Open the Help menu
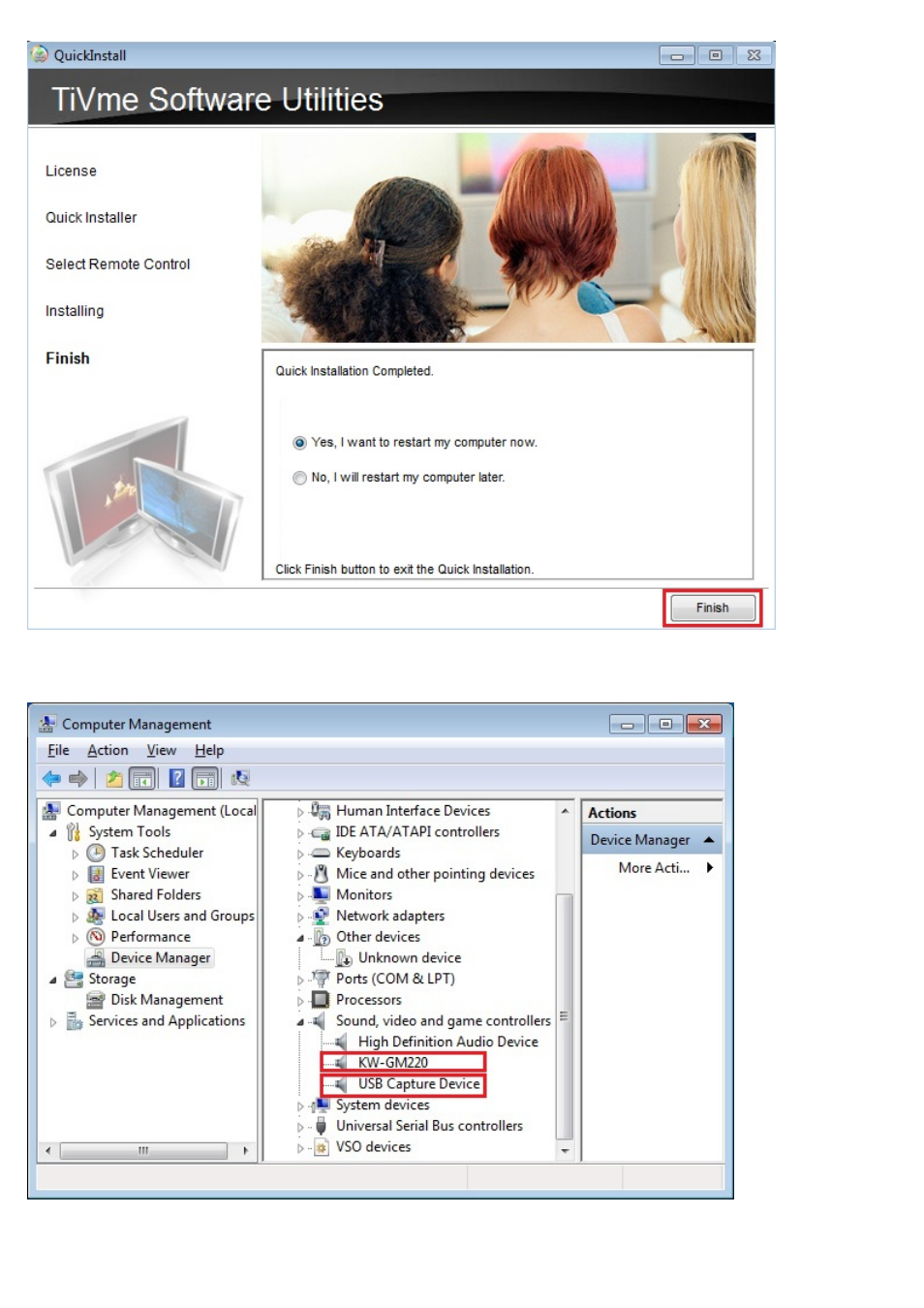This screenshot has height=1308, width=924. [209, 750]
